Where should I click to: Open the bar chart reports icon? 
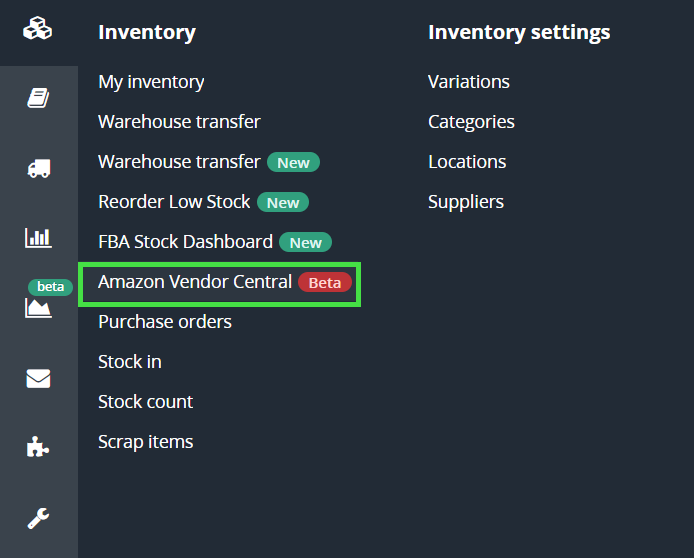[x=38, y=238]
